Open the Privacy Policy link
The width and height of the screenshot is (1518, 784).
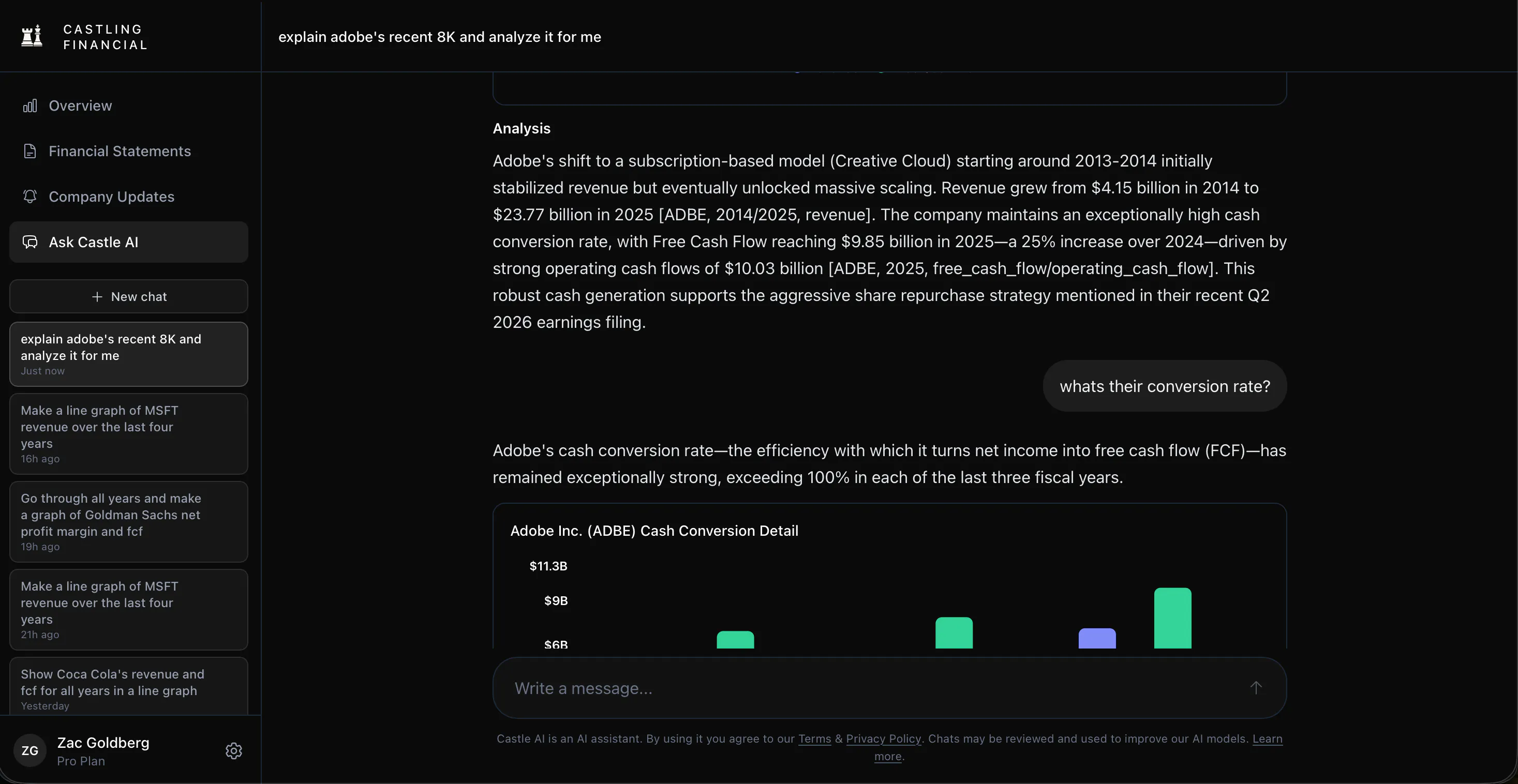(x=883, y=738)
